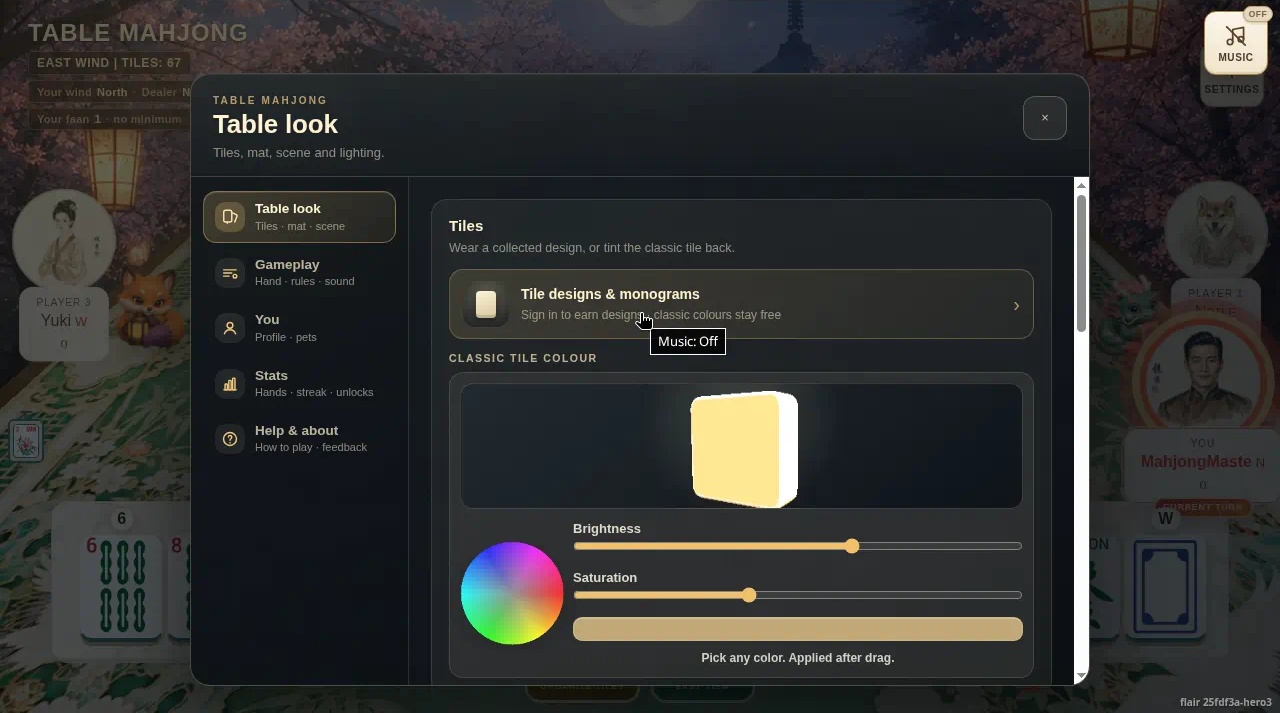Click Yuki's Player 3 avatar portrait
Image resolution: width=1280 pixels, height=713 pixels.
coord(64,240)
